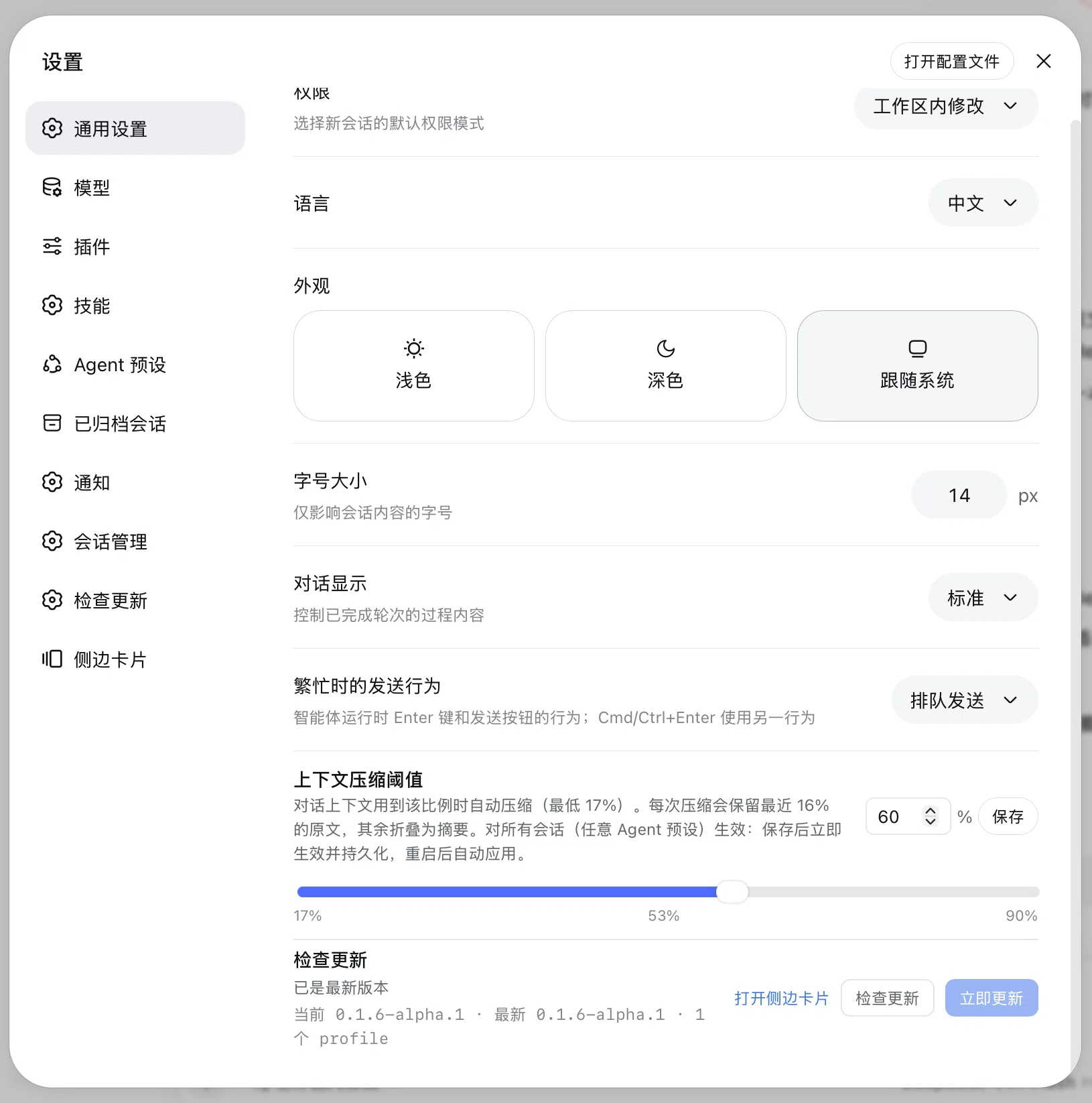Click the archive box icon beside 已归档会话
This screenshot has height=1103, width=1092.
(x=52, y=423)
